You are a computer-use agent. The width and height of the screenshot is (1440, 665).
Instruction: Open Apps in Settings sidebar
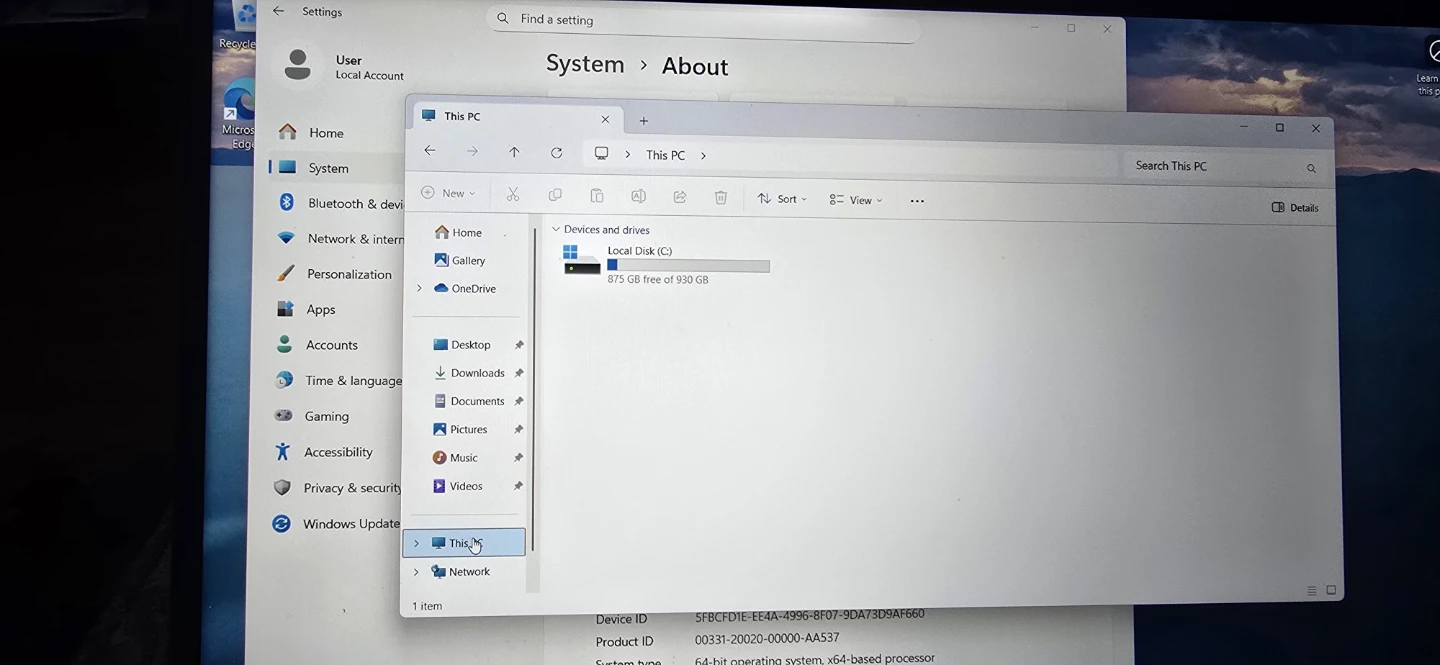coord(306,309)
